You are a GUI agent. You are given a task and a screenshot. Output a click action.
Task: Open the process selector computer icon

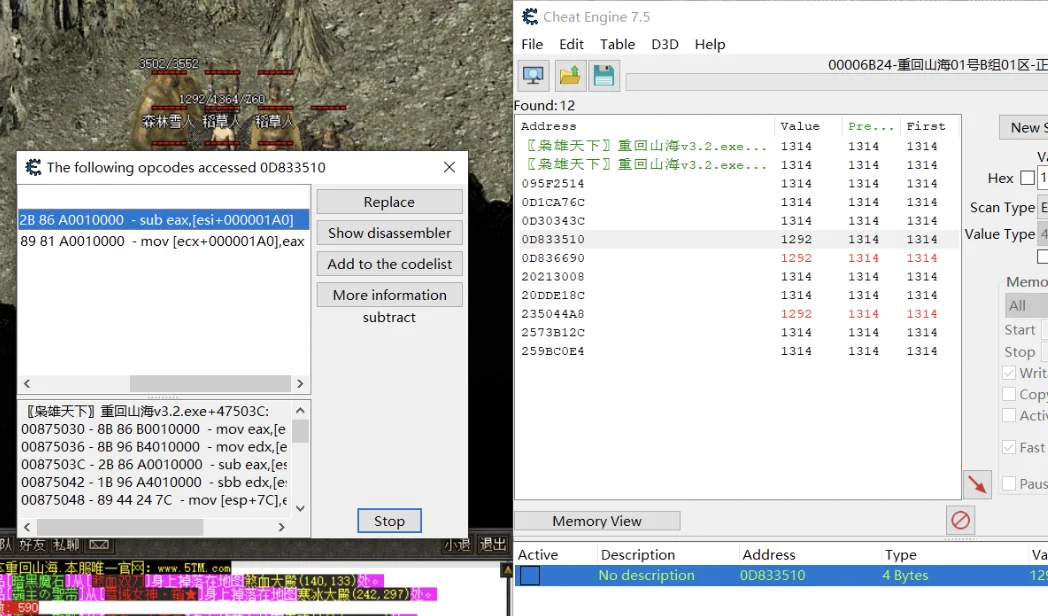tap(533, 75)
